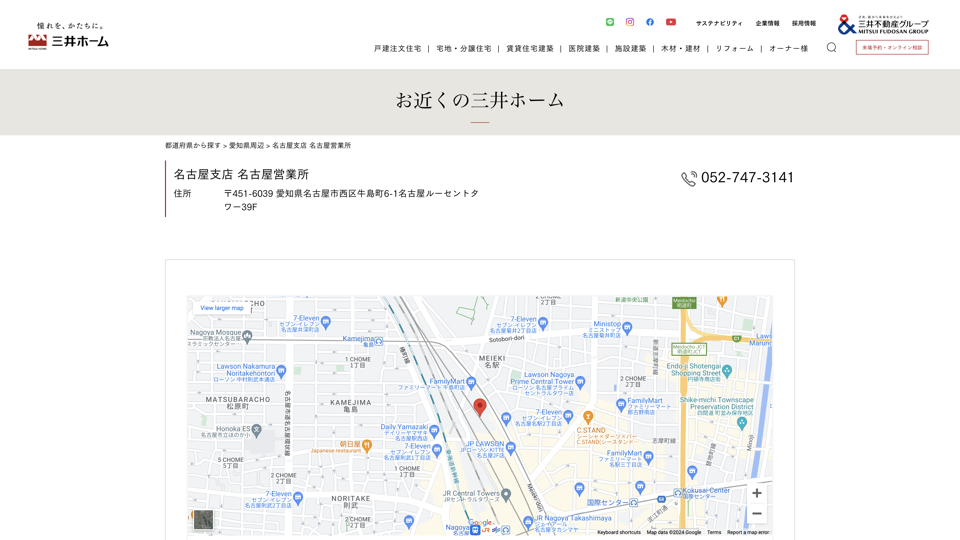Viewport: 960px width, 540px height.
Task: Open the Mitsui Fudosan Group logo
Action: (883, 24)
